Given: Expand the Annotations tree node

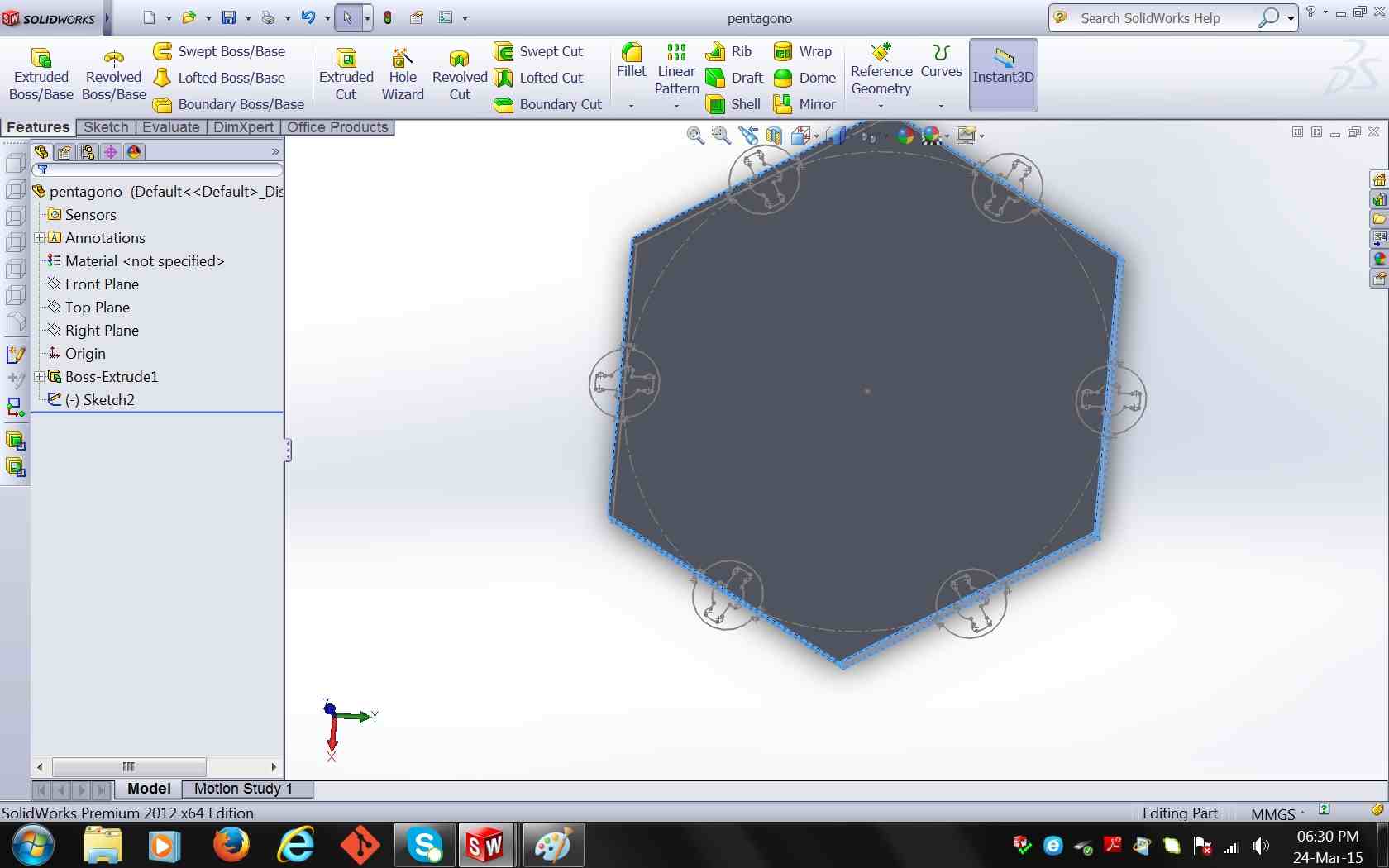Looking at the screenshot, I should (39, 238).
